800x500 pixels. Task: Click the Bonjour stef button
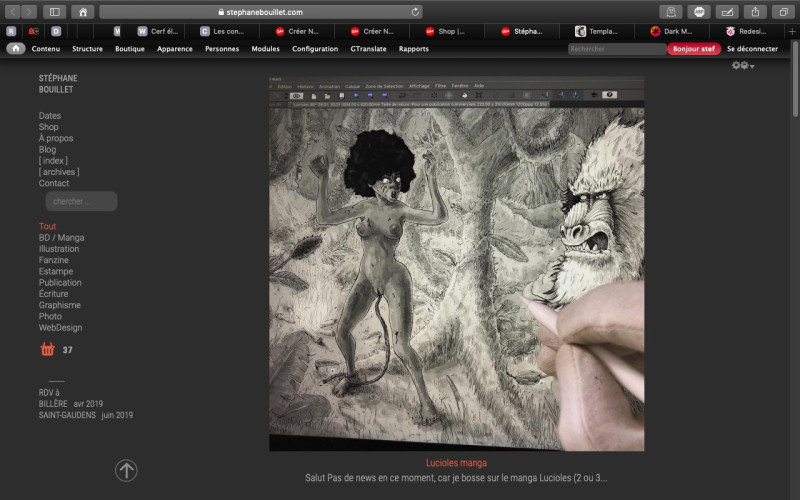pos(693,48)
